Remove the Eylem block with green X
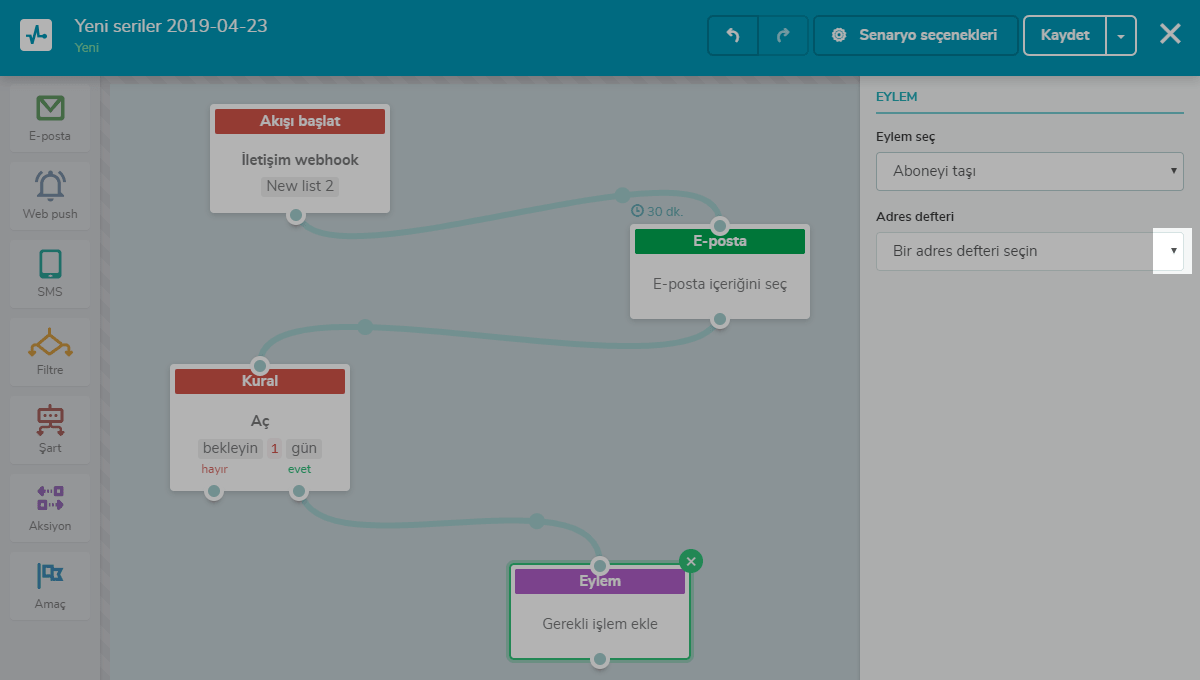The image size is (1200, 680). pyautogui.click(x=691, y=561)
